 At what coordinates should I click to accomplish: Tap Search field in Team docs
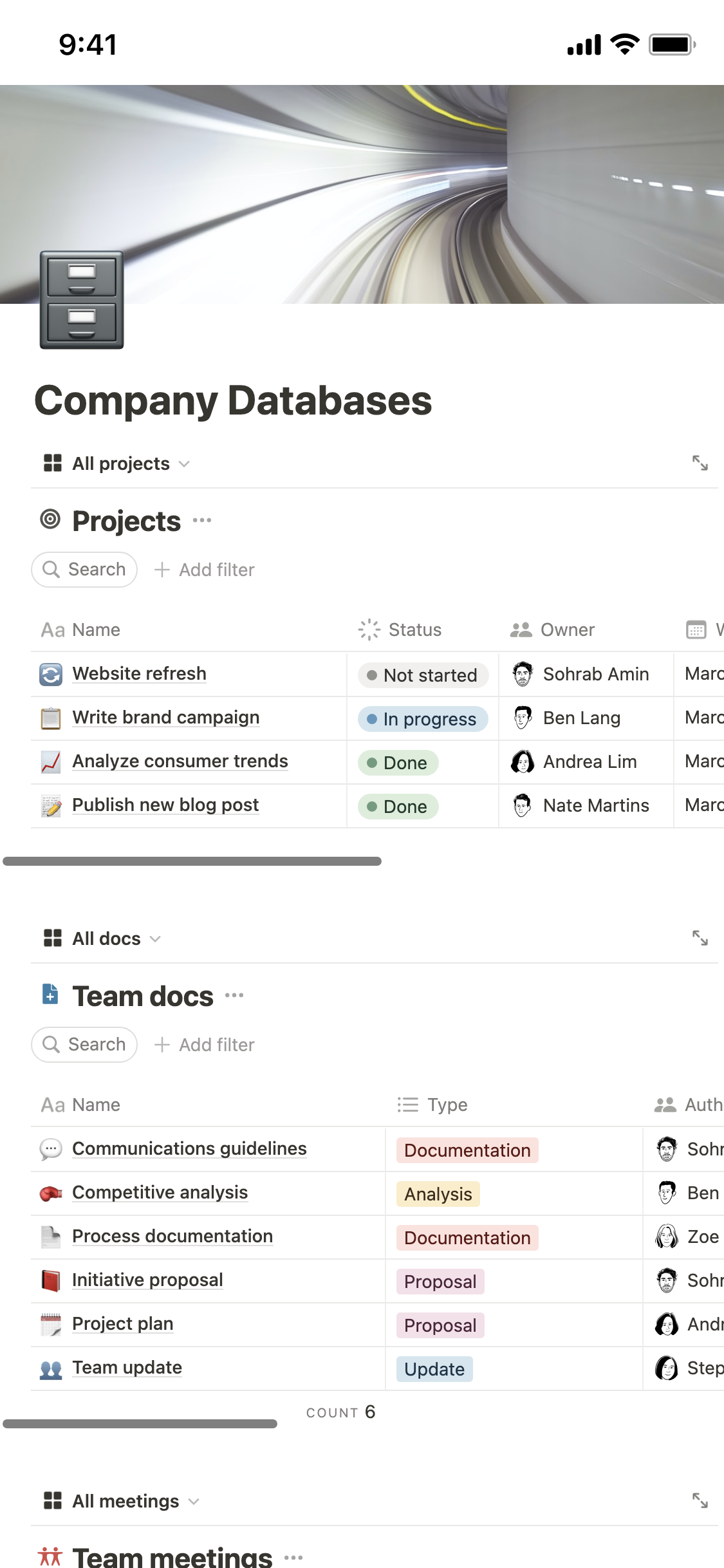[x=84, y=1044]
